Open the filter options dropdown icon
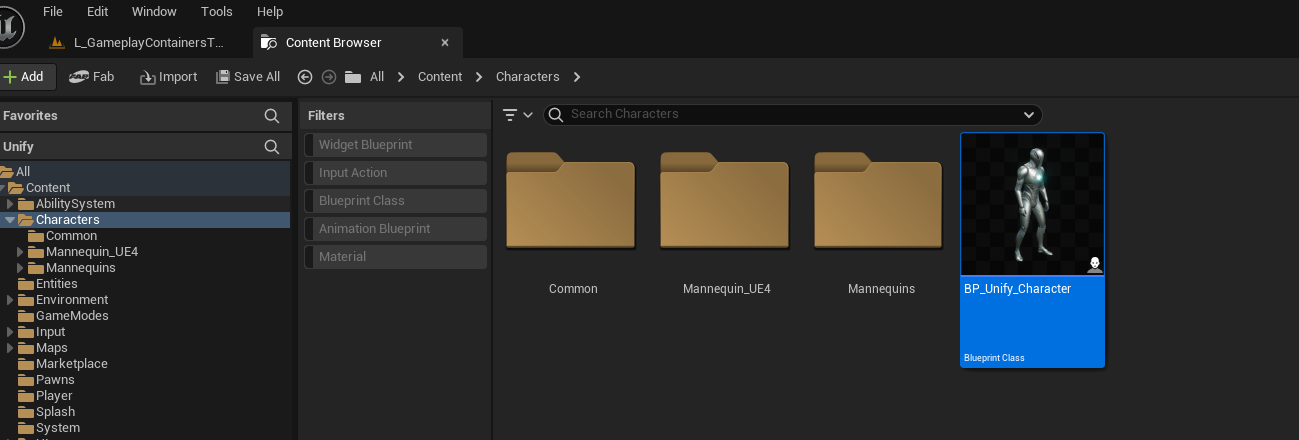Image resolution: width=1299 pixels, height=440 pixels. pos(517,115)
